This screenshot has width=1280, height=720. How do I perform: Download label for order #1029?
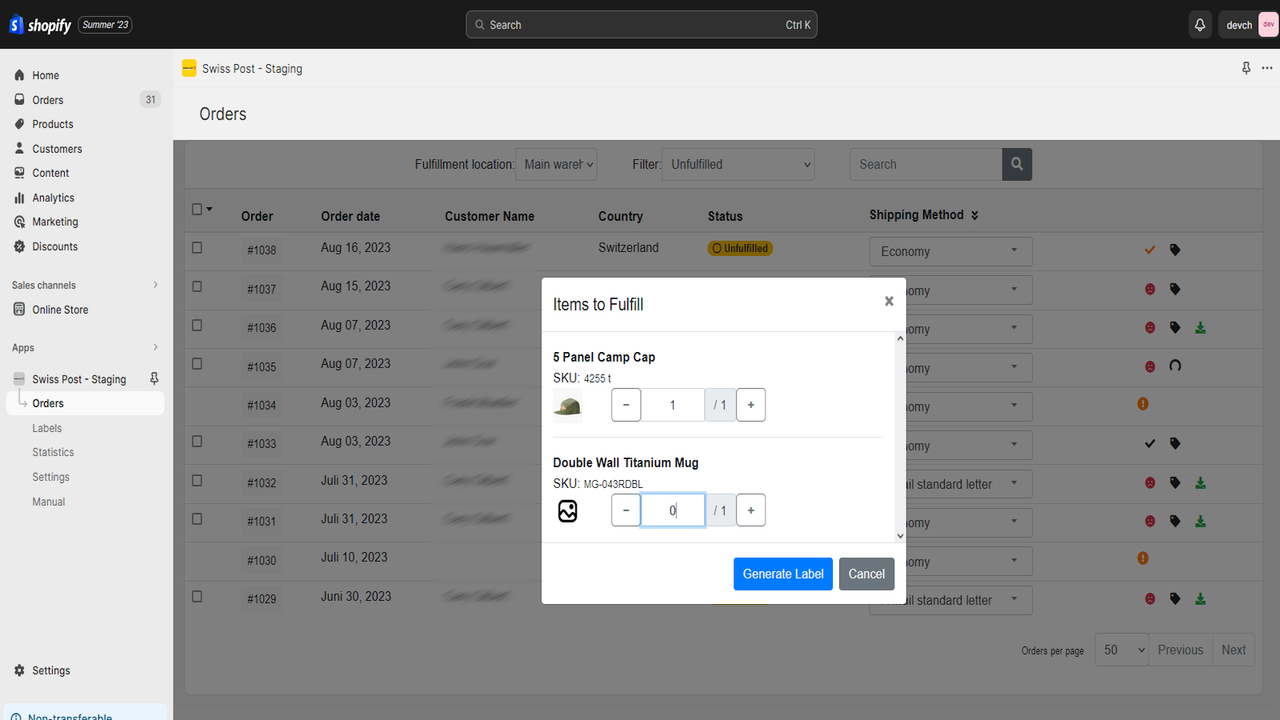click(x=1200, y=598)
